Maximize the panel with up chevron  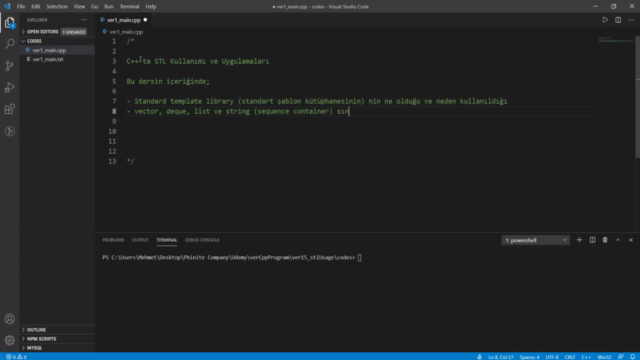tap(618, 240)
